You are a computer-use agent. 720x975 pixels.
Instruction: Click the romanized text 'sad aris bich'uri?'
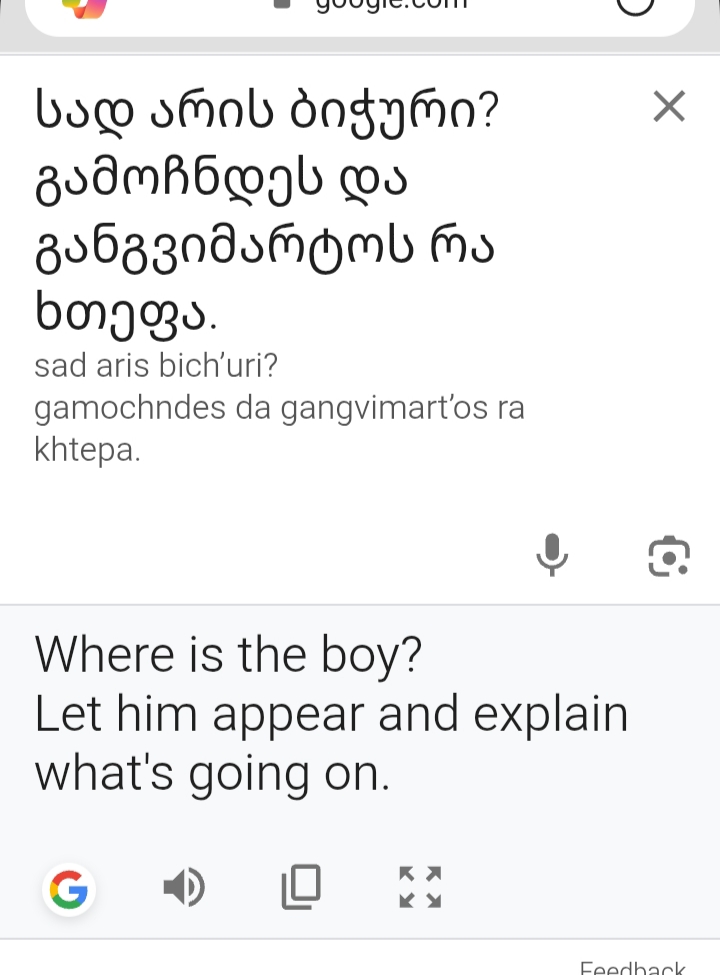click(156, 366)
